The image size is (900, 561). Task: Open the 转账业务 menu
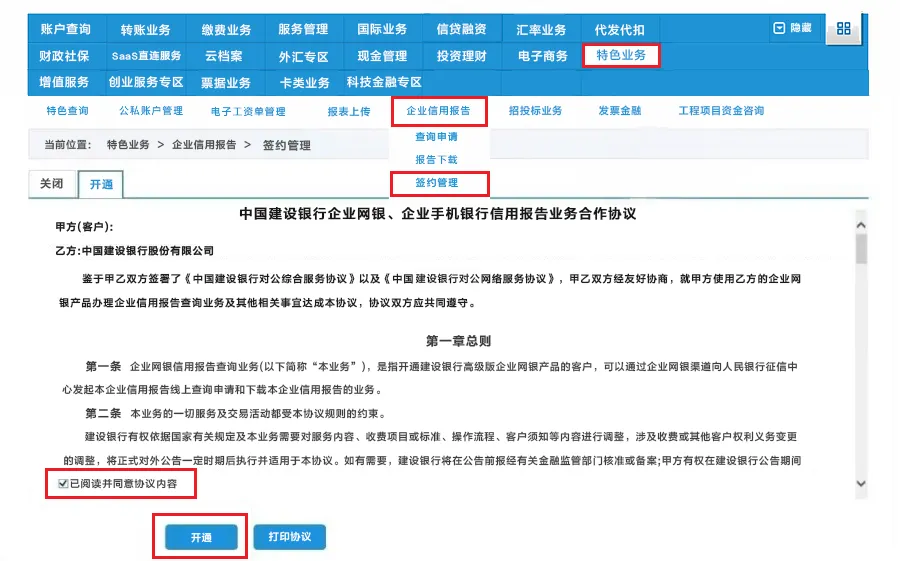[x=145, y=30]
